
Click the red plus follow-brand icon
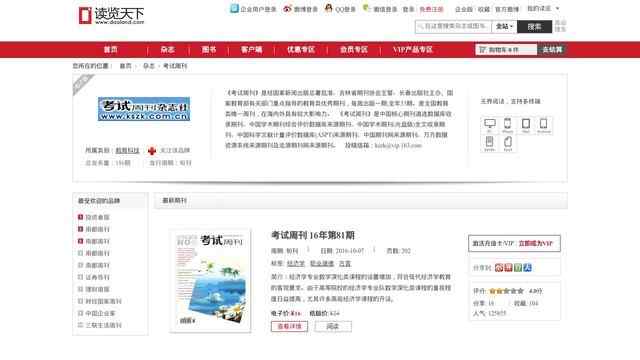[152, 151]
